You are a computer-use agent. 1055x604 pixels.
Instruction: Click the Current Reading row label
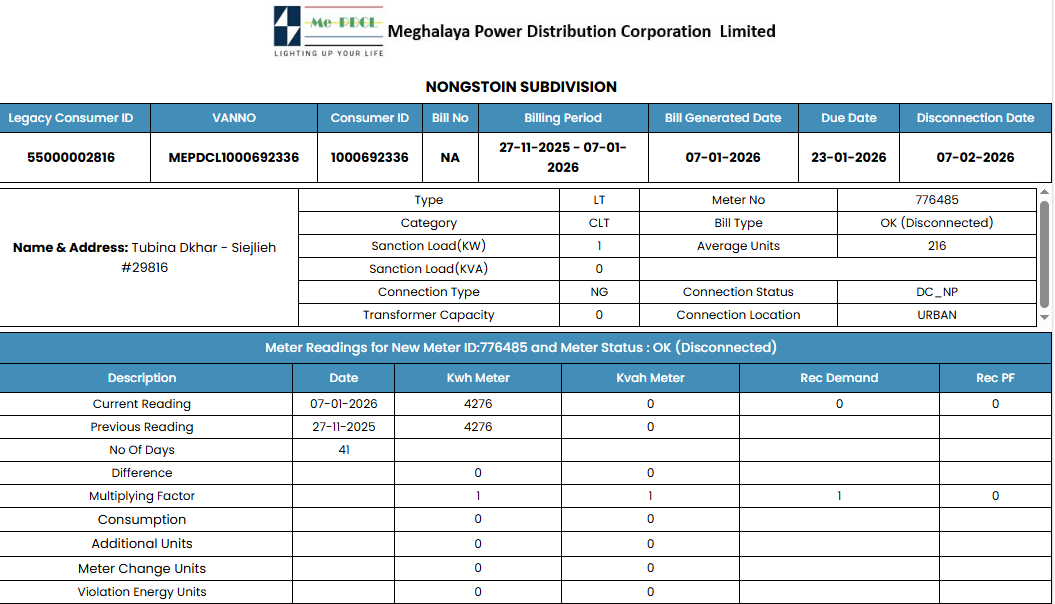(x=142, y=404)
